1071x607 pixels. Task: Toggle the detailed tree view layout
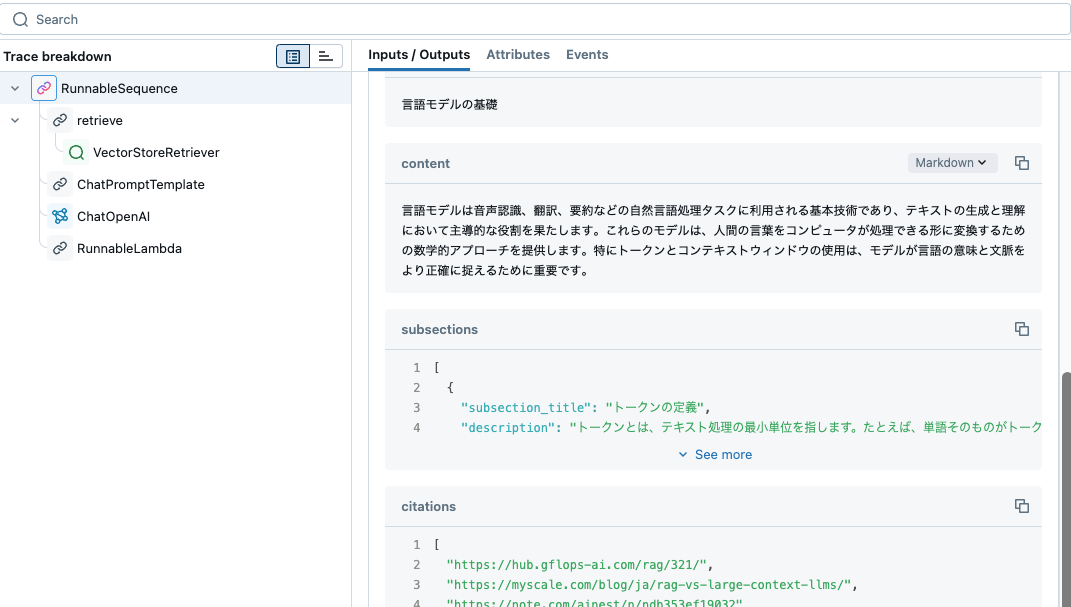291,56
